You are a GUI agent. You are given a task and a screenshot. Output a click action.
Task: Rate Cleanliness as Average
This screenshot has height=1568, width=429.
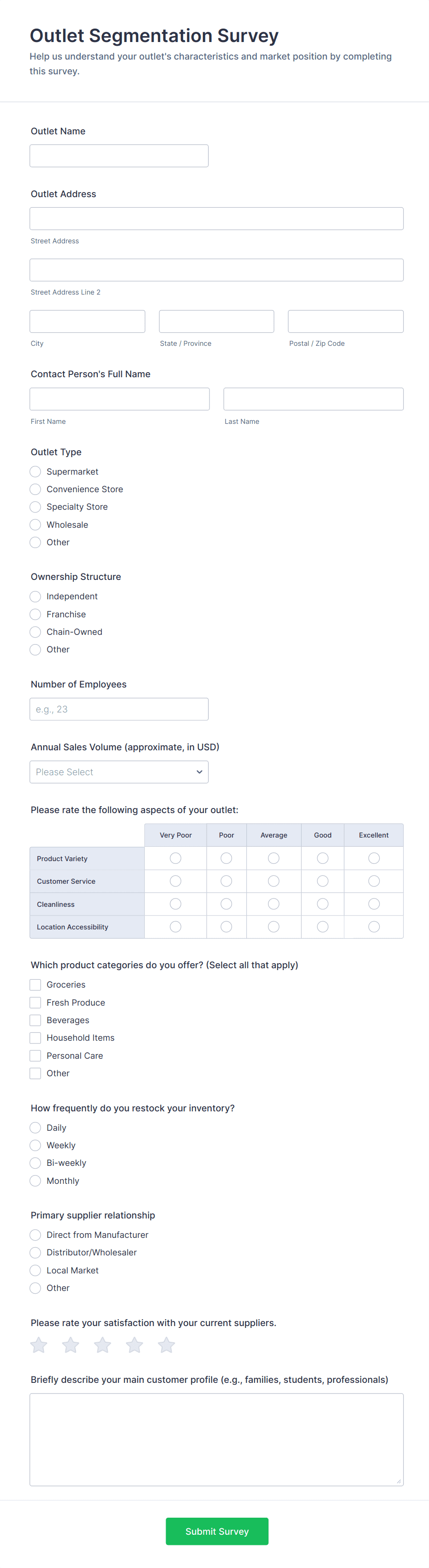click(x=274, y=904)
